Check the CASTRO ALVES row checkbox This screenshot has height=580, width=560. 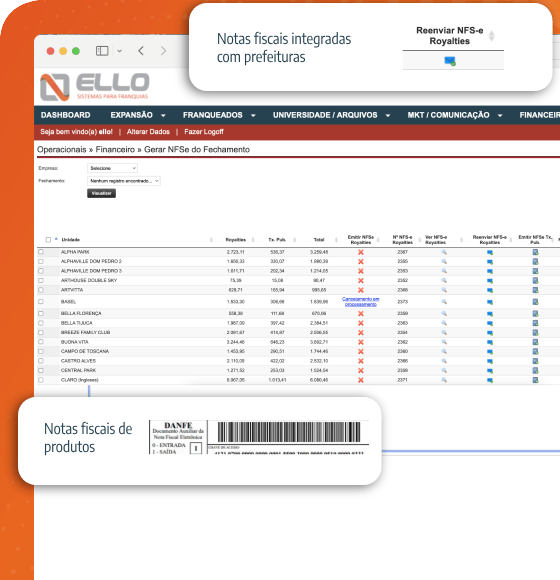41,361
